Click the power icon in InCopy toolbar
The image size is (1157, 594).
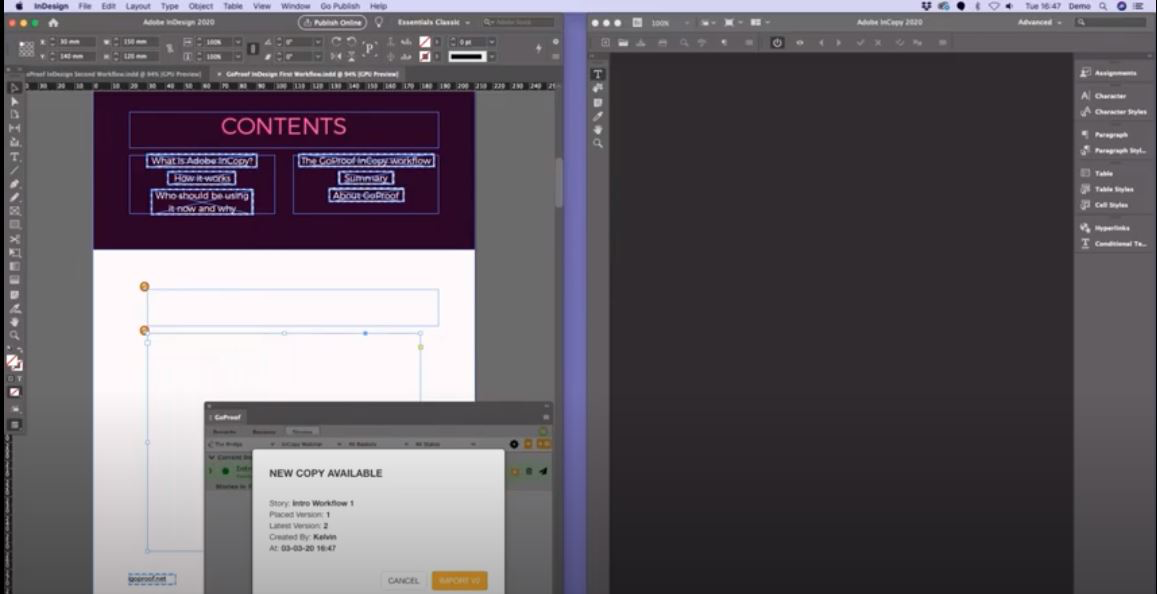(x=777, y=43)
